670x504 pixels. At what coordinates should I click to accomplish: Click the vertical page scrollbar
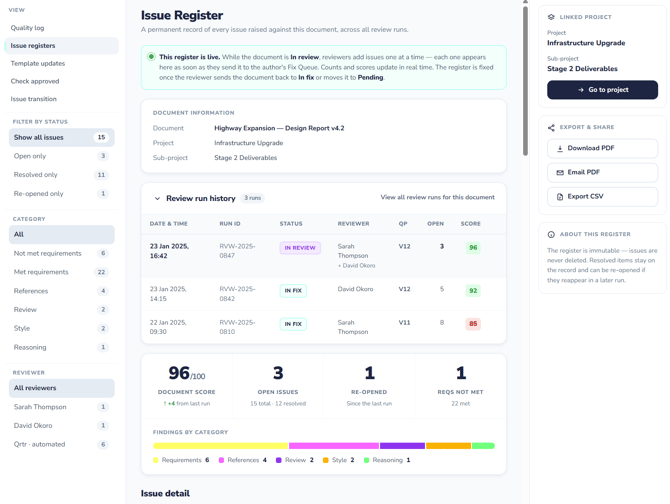click(525, 79)
